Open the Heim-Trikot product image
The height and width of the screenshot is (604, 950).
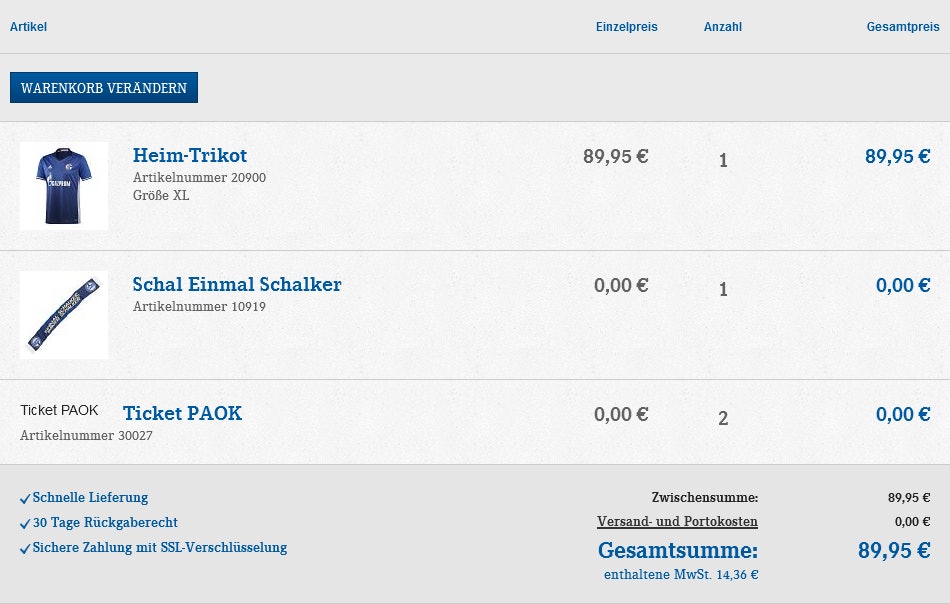pyautogui.click(x=63, y=185)
